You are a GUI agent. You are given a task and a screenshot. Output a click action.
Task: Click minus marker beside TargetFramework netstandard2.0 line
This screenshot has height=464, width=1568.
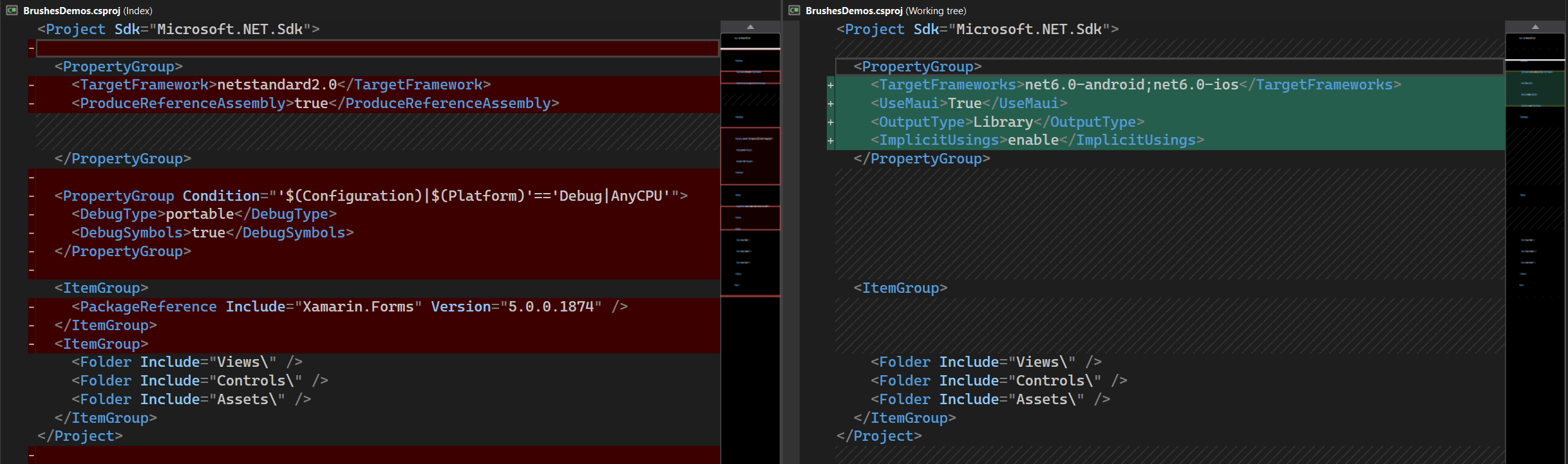coord(32,85)
